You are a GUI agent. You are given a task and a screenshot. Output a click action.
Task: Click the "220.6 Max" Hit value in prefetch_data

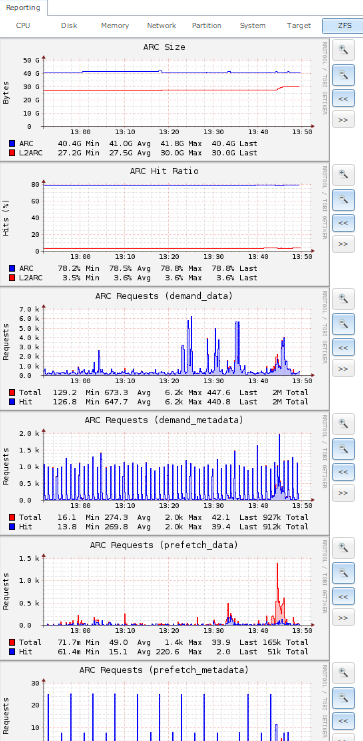179,652
